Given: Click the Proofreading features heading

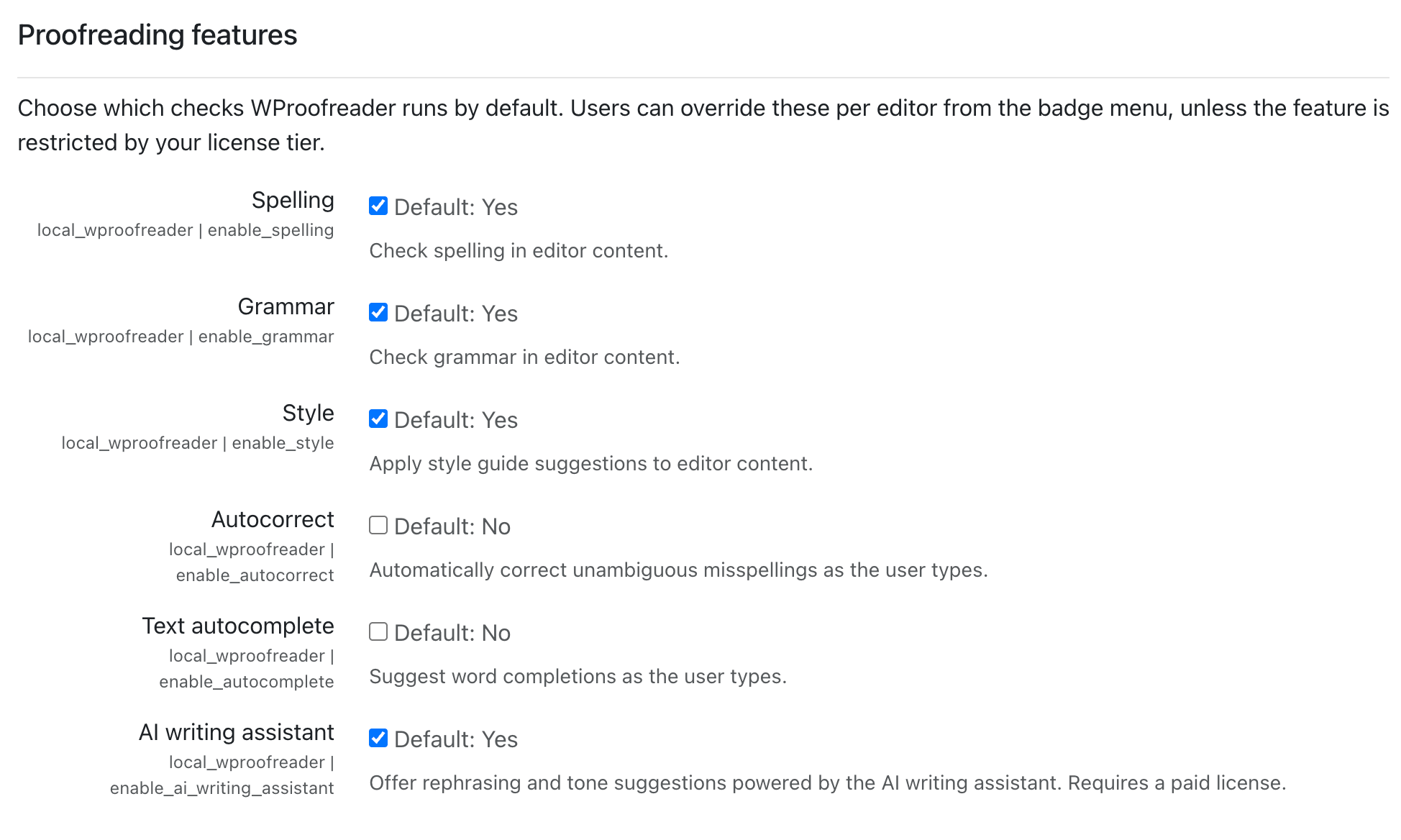Looking at the screenshot, I should [158, 35].
